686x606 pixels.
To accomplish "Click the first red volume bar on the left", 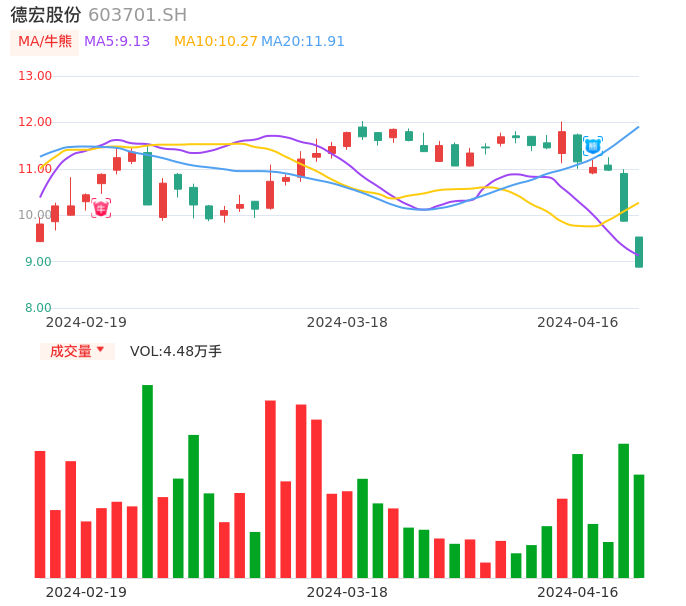I will [40, 514].
